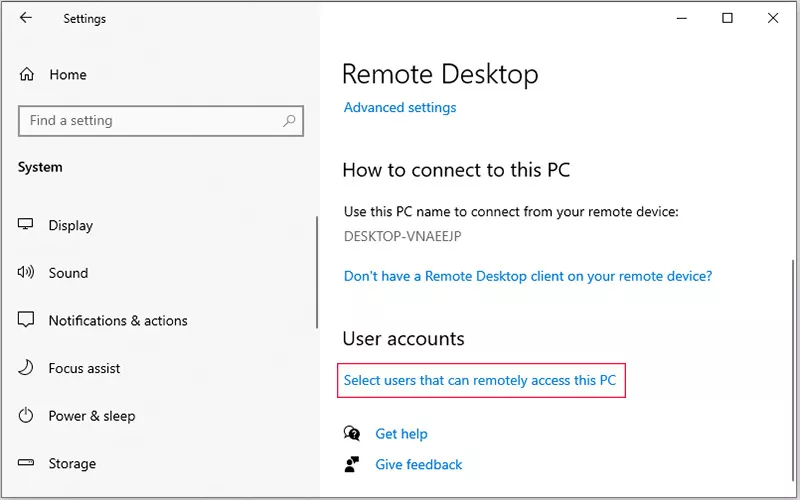800x500 pixels.
Task: Open Notifications & actions settings
Action: click(118, 320)
